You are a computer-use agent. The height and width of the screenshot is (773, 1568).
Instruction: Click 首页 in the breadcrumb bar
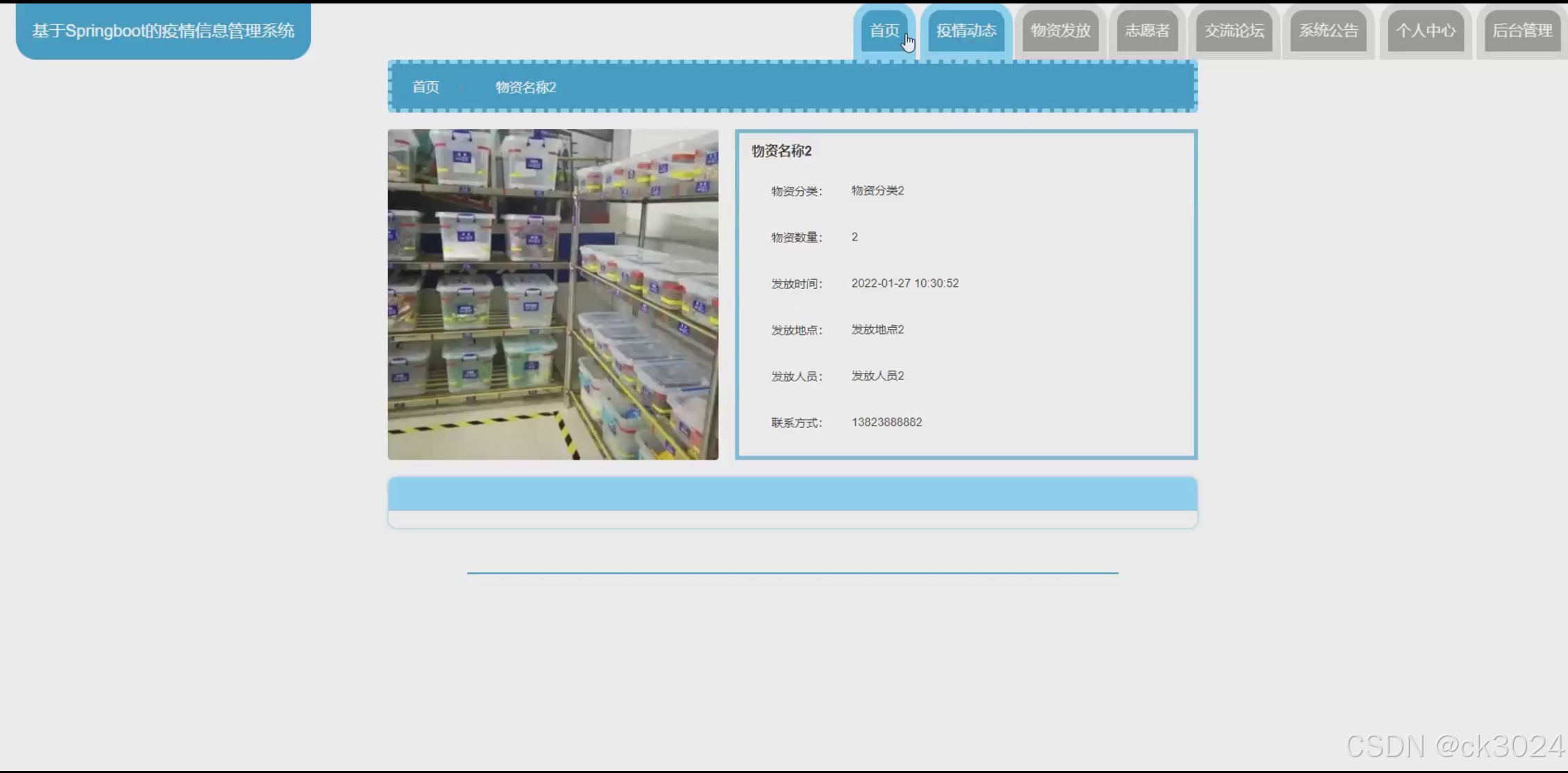[425, 87]
